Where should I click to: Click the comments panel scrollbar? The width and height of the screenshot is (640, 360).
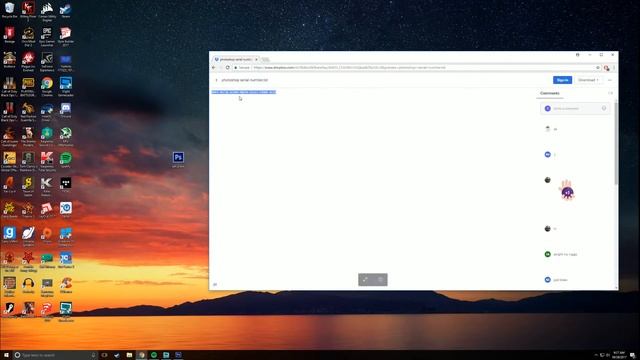click(616, 143)
